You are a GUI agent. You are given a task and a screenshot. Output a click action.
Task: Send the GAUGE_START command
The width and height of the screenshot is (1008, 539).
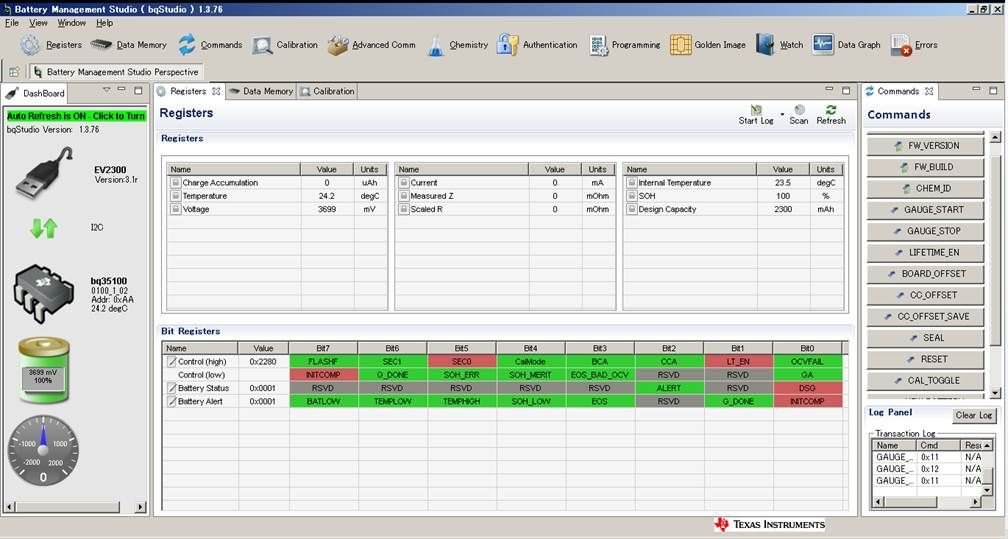(925, 210)
